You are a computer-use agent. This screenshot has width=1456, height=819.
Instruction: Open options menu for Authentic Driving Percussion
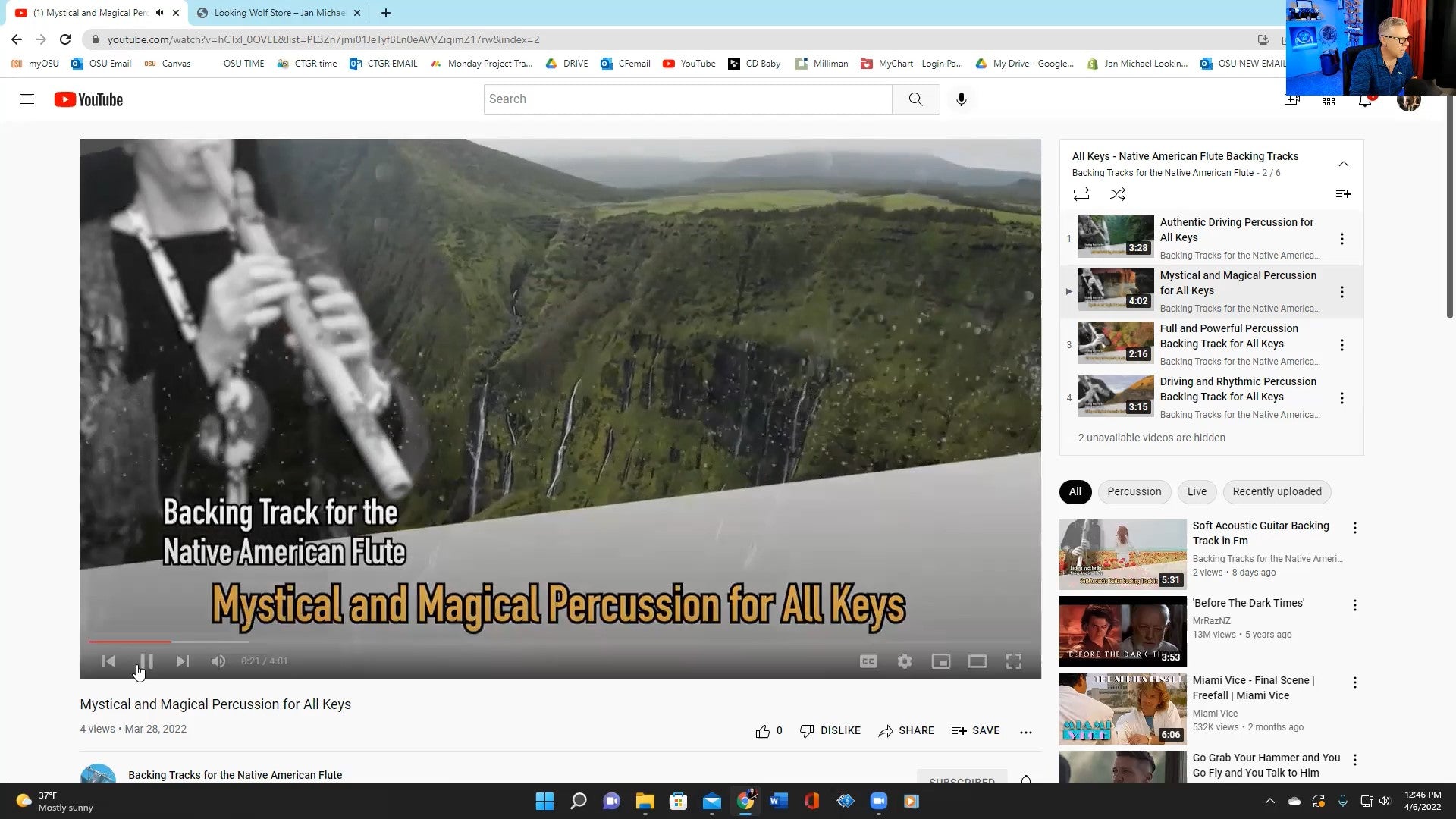pyautogui.click(x=1341, y=239)
